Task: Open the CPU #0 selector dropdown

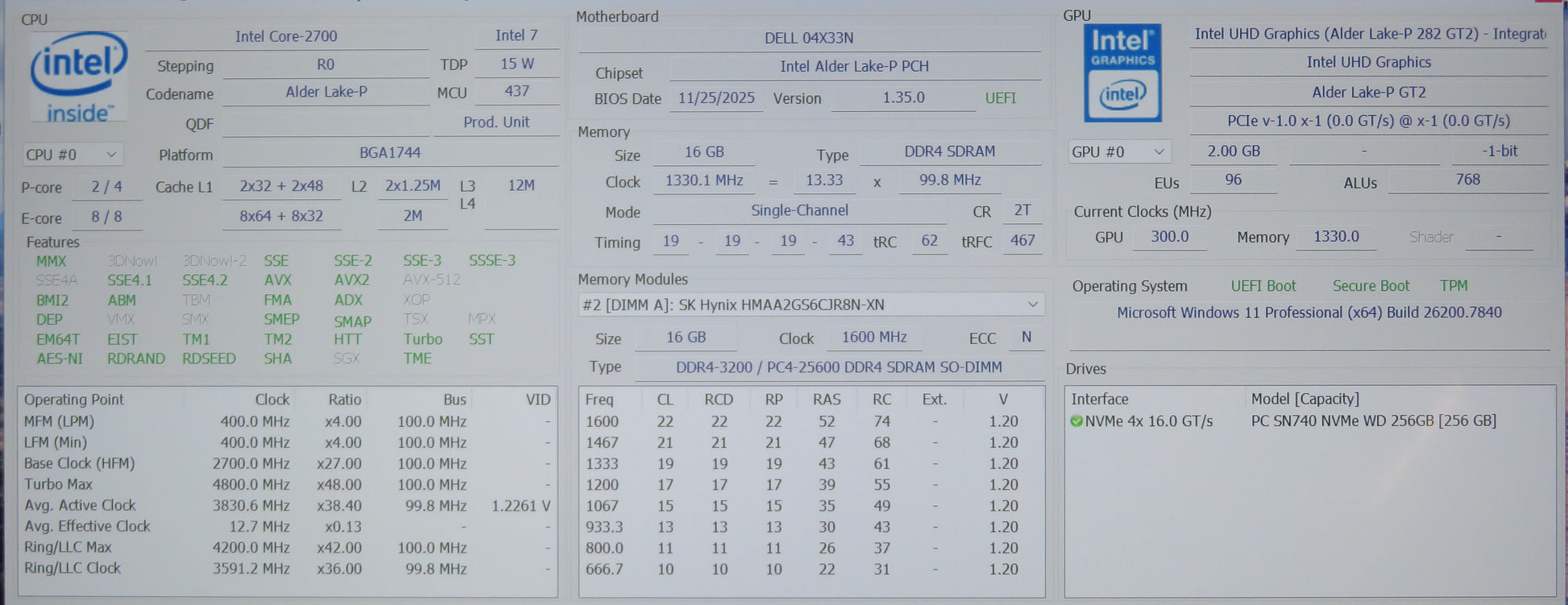Action: click(72, 155)
